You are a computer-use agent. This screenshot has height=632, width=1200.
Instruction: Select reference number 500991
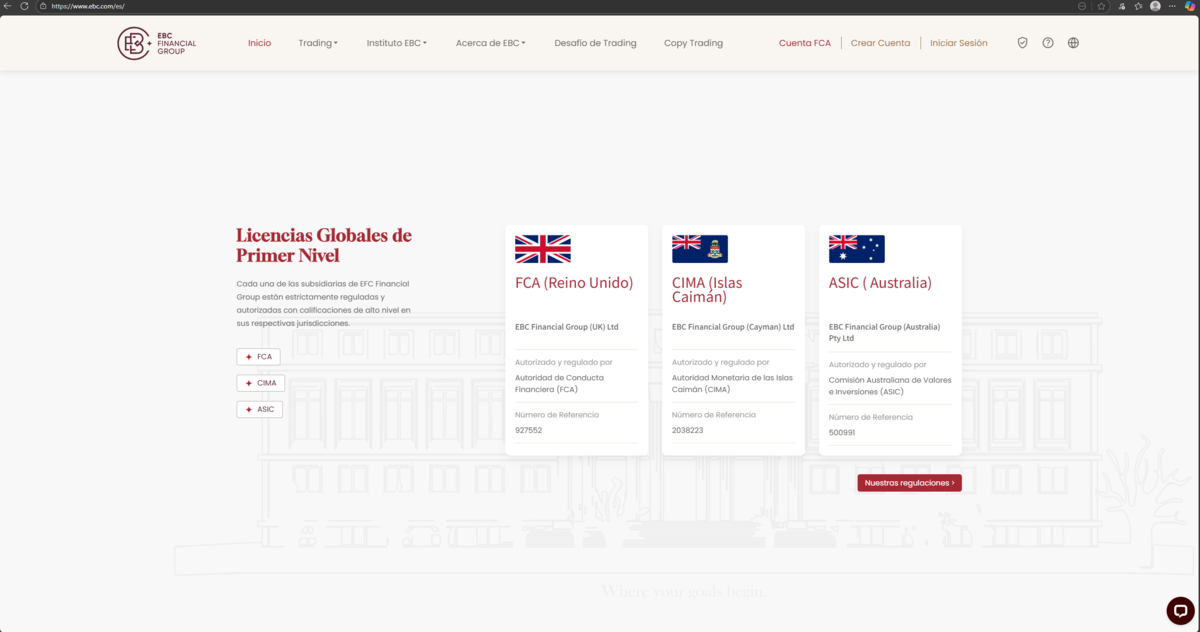coord(842,433)
